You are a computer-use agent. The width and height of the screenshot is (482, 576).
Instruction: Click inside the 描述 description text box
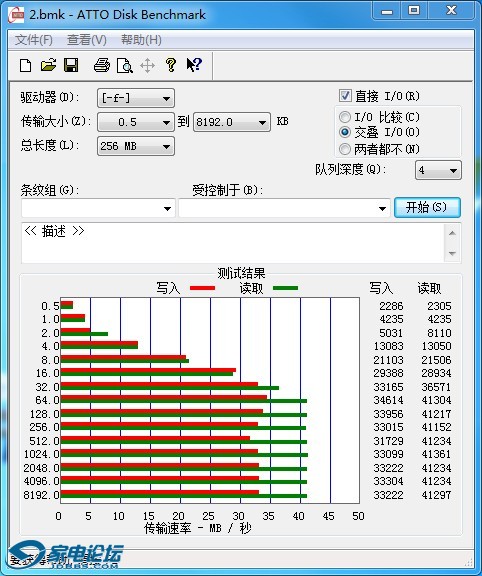[233, 243]
